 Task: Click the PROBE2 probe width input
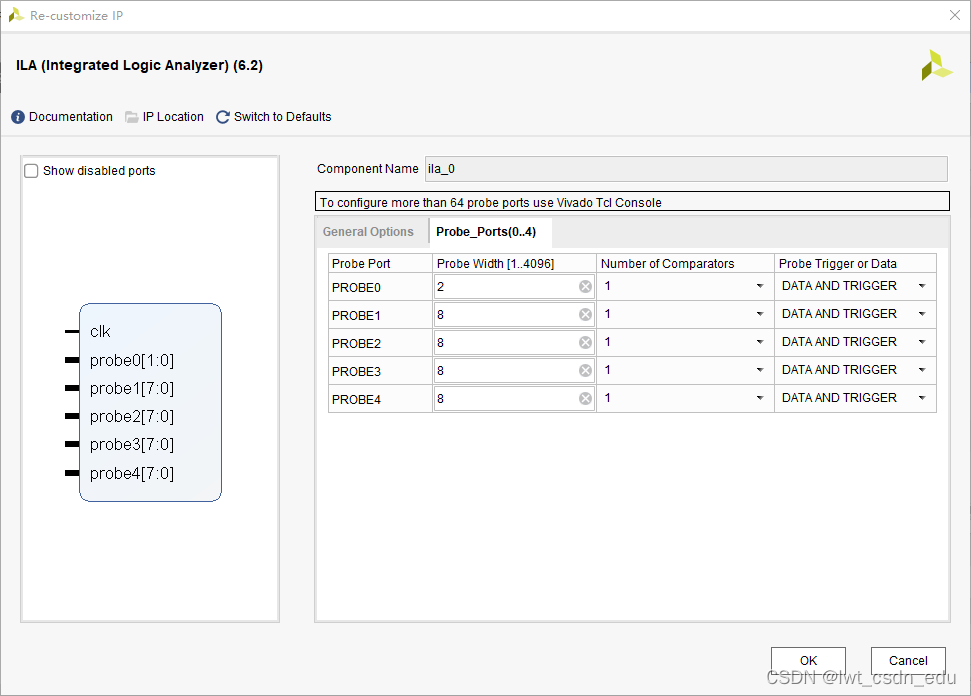coord(514,342)
